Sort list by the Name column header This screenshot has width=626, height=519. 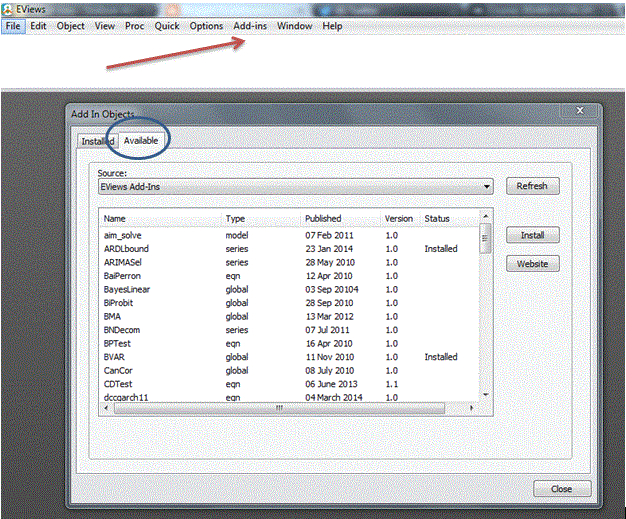point(160,219)
